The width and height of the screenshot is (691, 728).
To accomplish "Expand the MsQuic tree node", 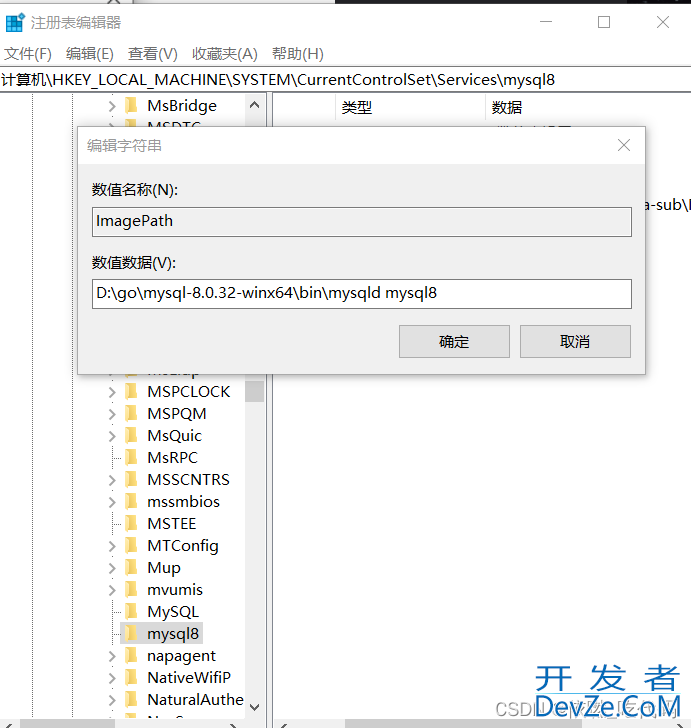I will tap(112, 436).
